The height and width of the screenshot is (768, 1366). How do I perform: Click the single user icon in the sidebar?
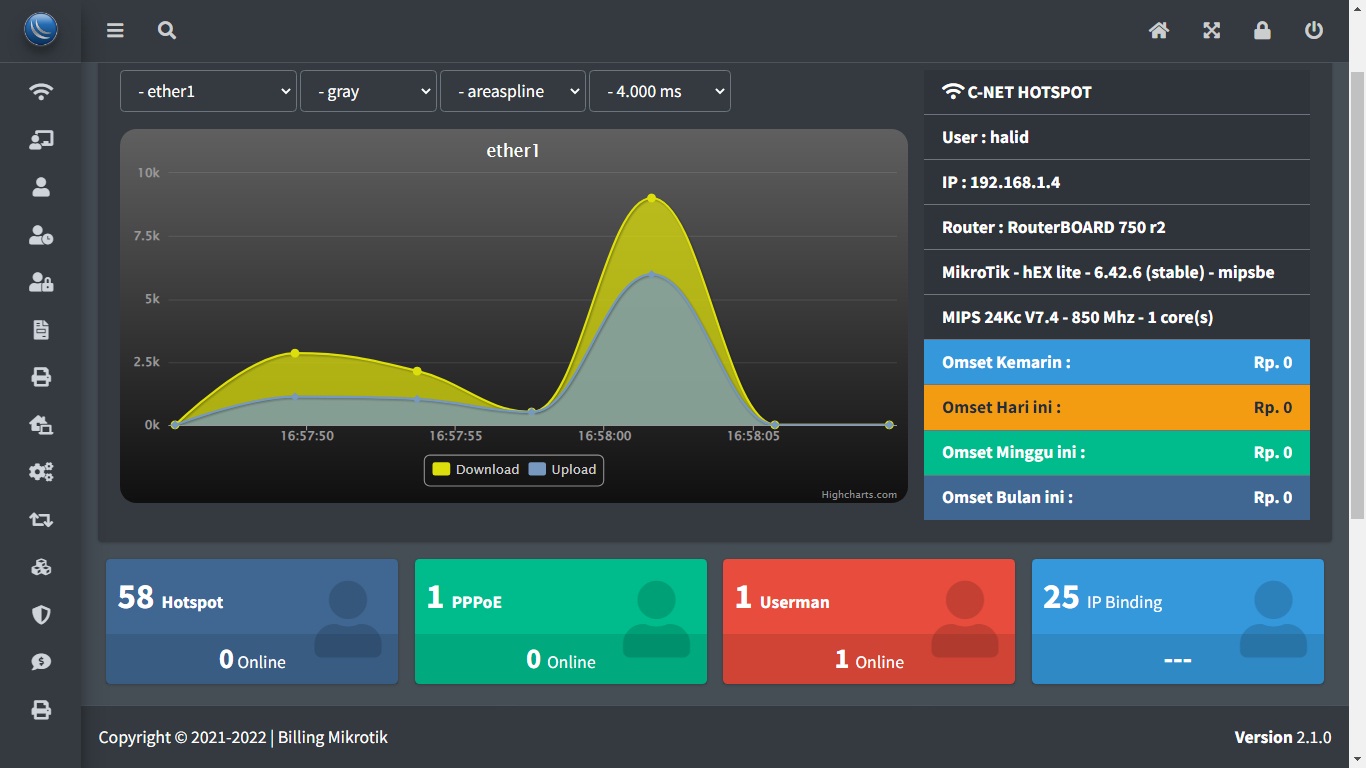click(x=41, y=186)
